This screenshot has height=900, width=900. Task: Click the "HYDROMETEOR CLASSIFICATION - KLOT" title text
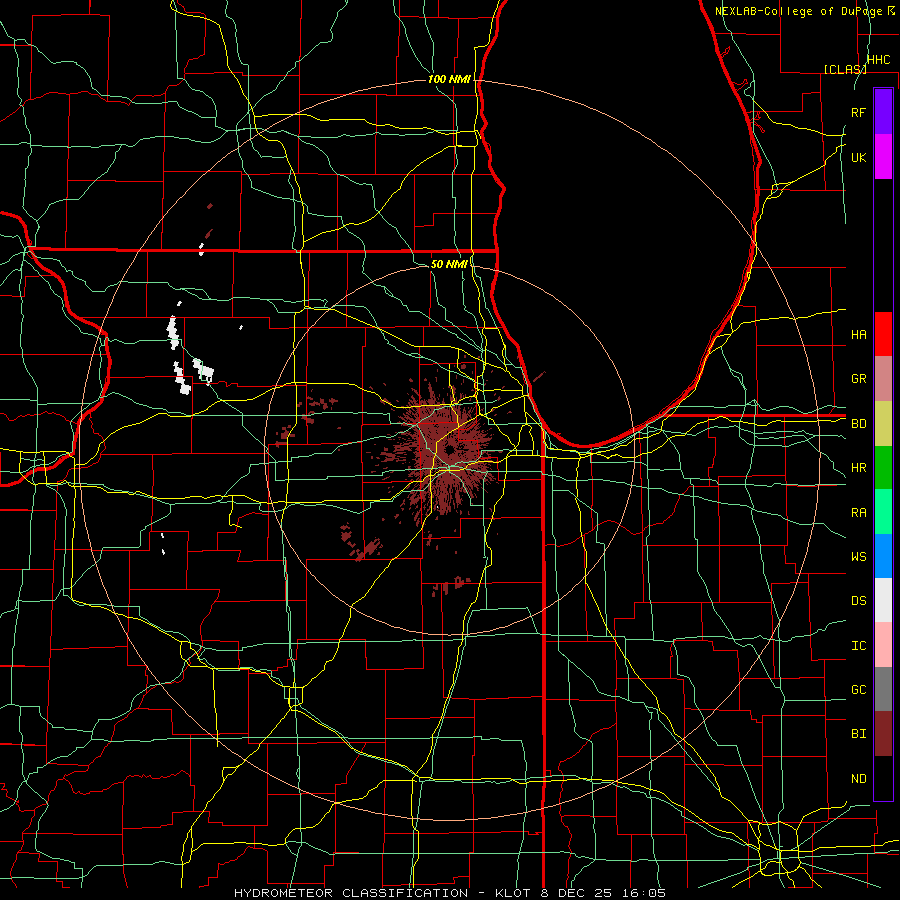[x=382, y=893]
